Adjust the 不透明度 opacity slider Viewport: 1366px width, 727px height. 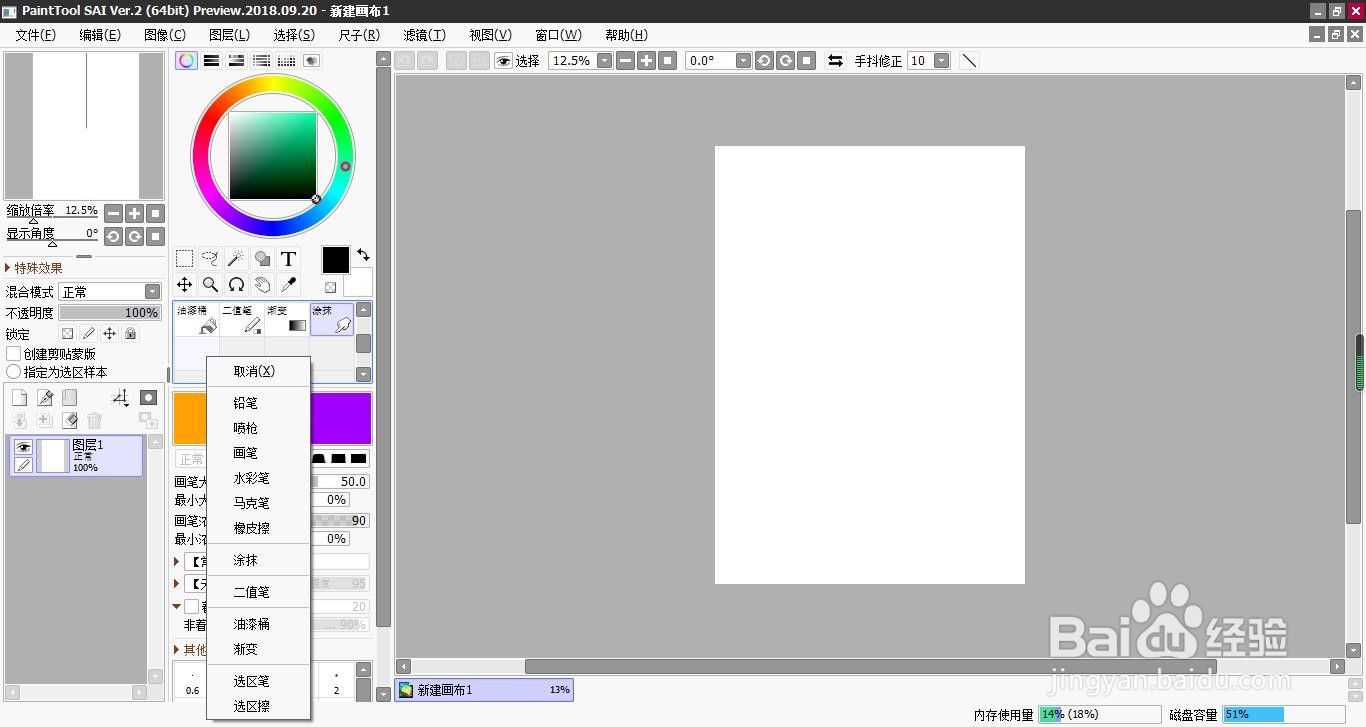tap(110, 313)
